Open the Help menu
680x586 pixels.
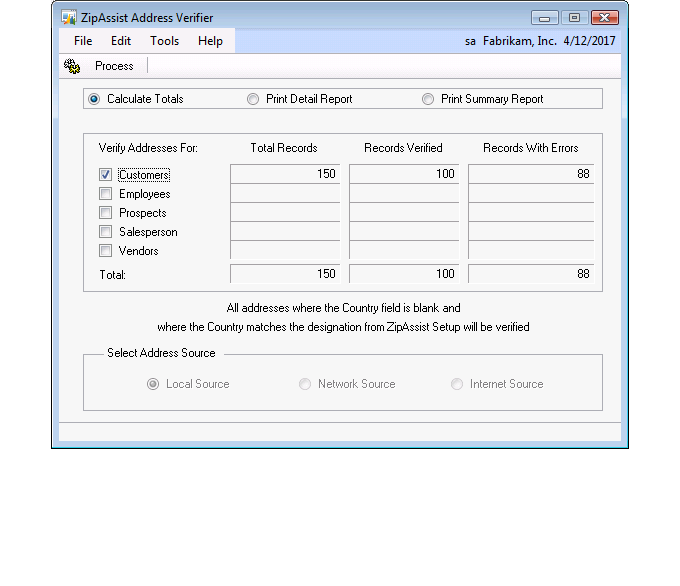tap(210, 41)
